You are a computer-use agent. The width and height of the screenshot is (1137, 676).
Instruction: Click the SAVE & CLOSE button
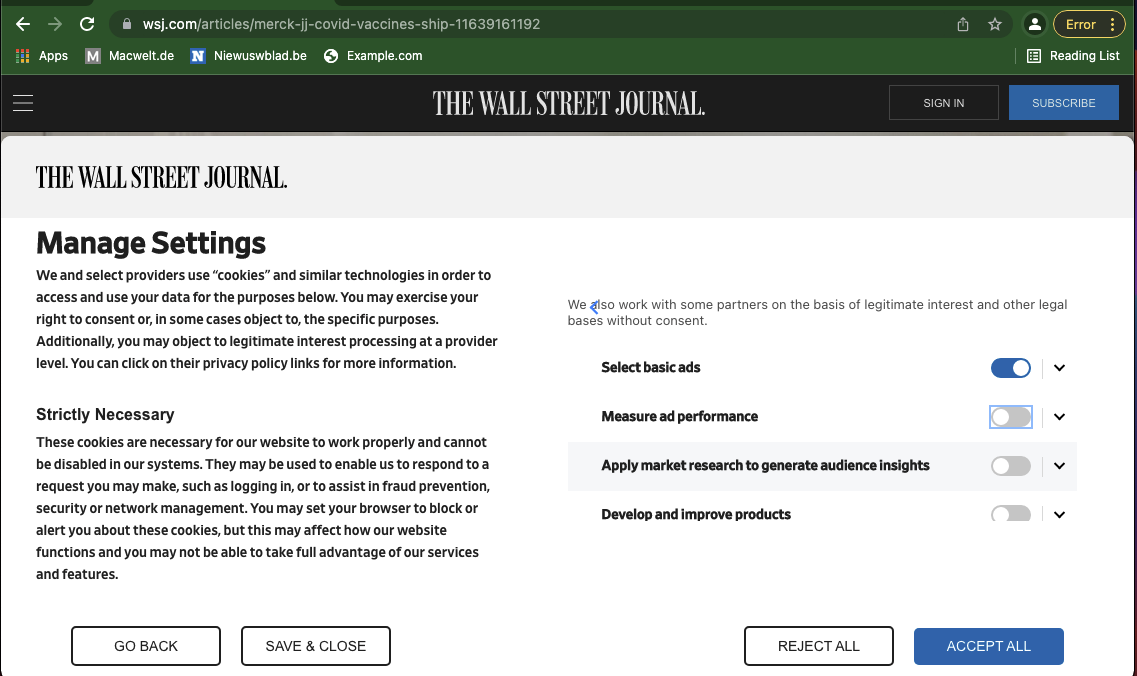[315, 646]
